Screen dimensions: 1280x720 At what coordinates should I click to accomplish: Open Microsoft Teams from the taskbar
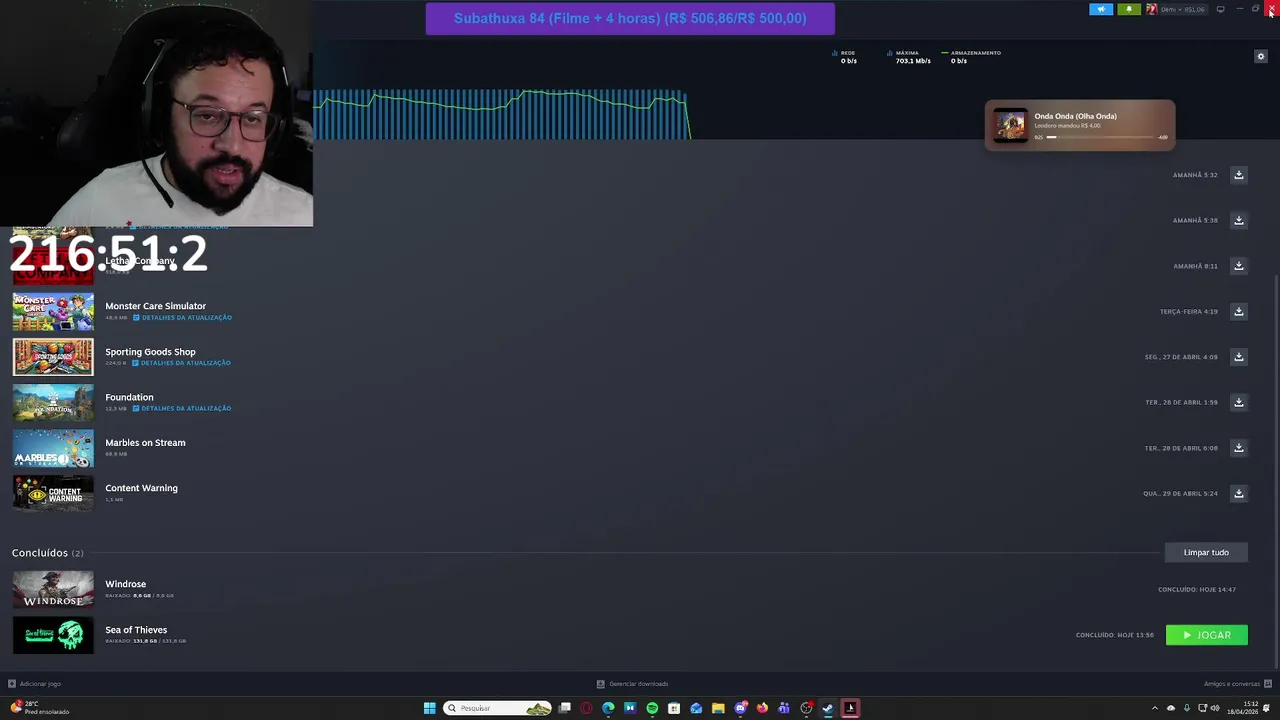click(784, 708)
